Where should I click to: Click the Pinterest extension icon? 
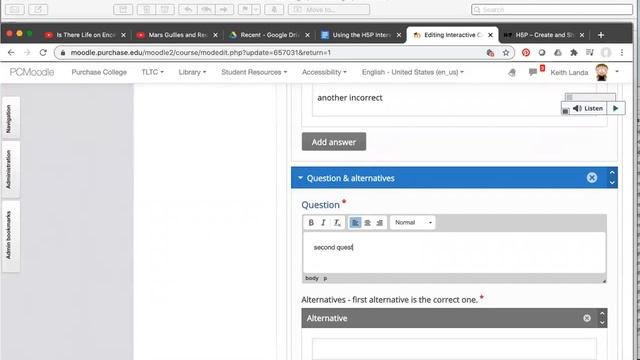(526, 53)
